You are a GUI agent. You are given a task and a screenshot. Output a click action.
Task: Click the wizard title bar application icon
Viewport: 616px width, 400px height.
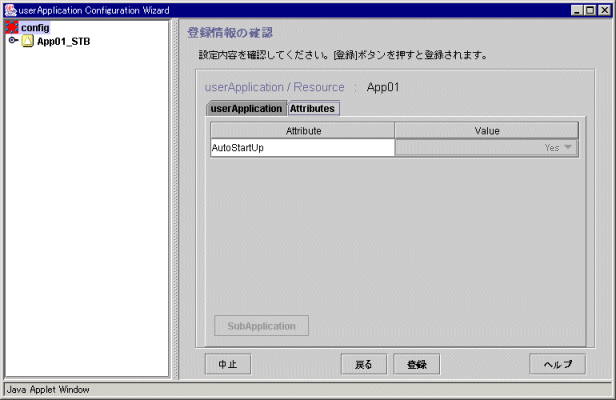(11, 10)
